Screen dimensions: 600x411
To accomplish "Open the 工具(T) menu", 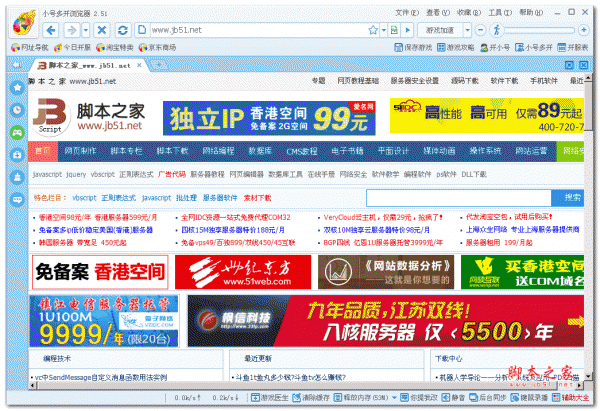I will click(x=500, y=13).
